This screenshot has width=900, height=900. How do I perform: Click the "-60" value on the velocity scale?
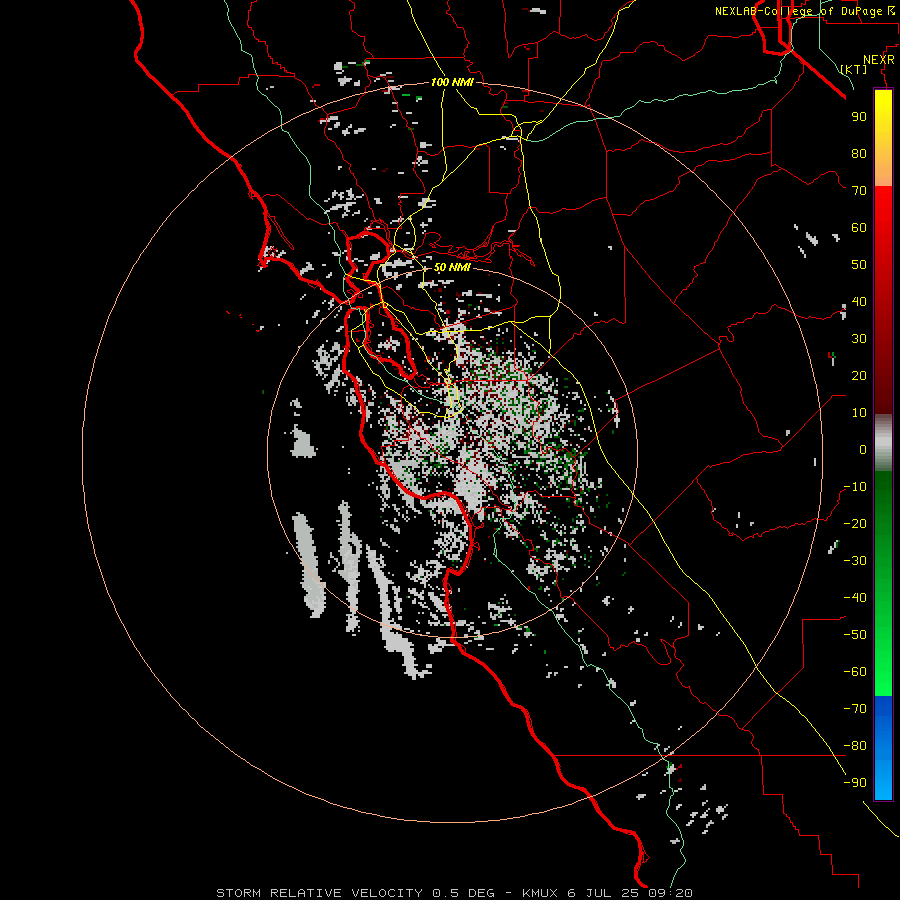click(855, 672)
